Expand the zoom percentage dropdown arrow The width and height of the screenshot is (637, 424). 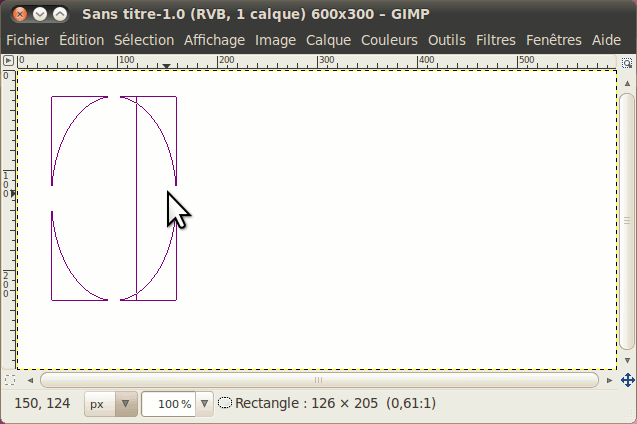point(205,404)
